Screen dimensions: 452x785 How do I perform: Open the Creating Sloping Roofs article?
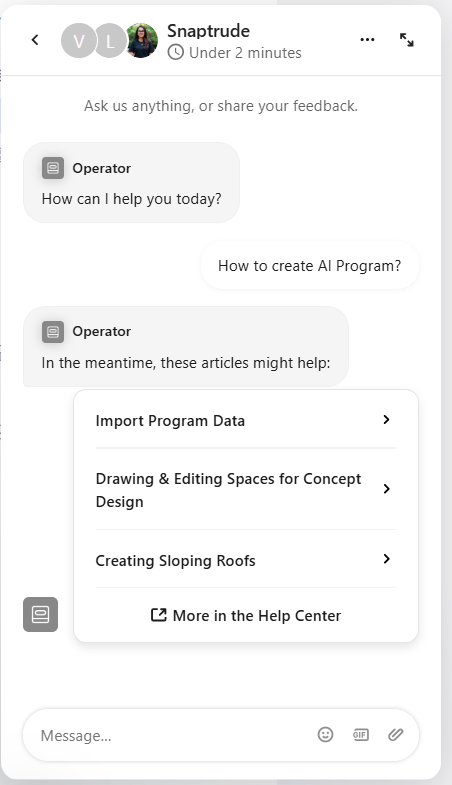click(245, 560)
